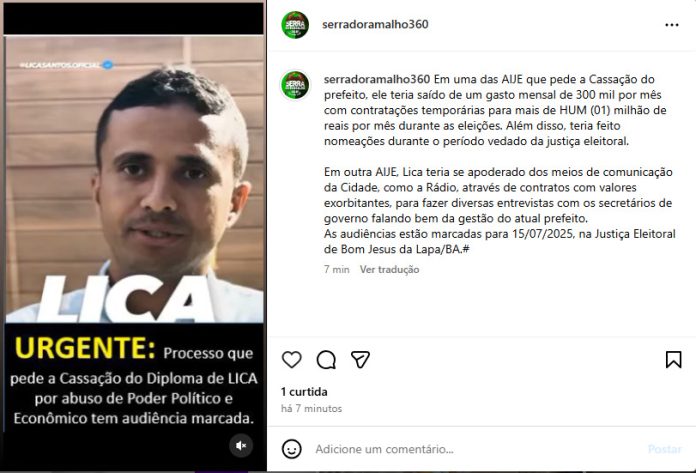The width and height of the screenshot is (696, 473).
Task: Open the serradoramalho360 username in the caption
Action: 377,79
